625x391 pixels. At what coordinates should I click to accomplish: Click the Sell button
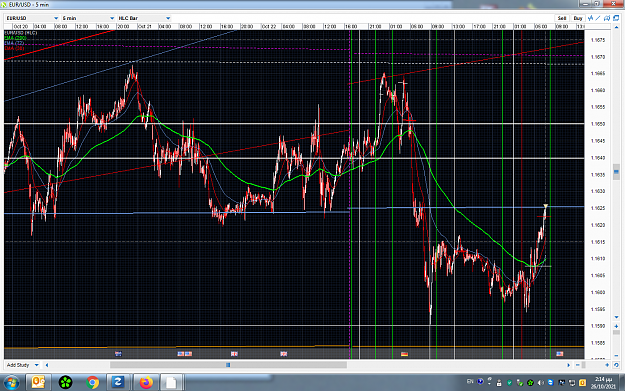point(562,18)
